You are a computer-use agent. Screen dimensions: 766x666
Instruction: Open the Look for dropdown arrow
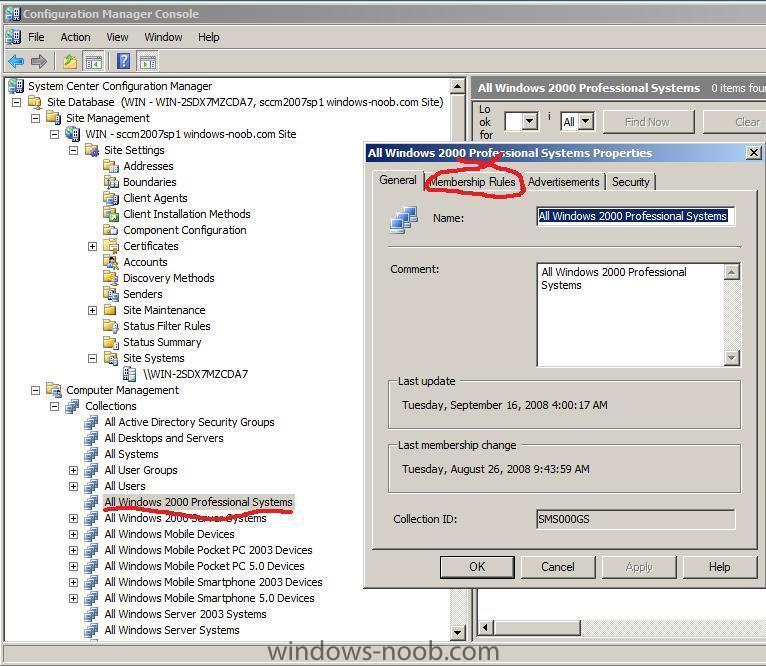(x=530, y=121)
